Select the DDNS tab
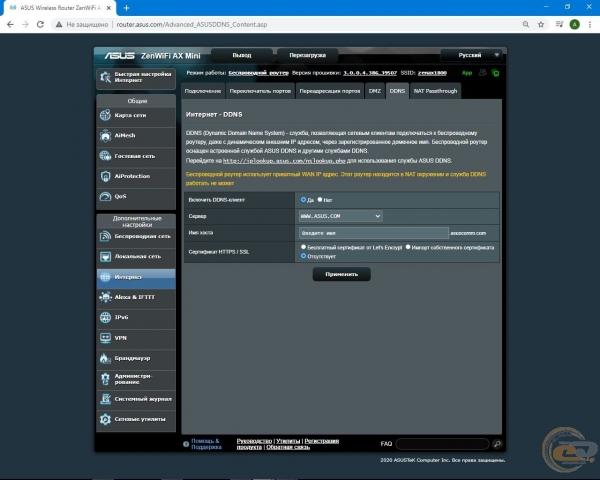Screen dimensions: 600x480 pos(397,91)
